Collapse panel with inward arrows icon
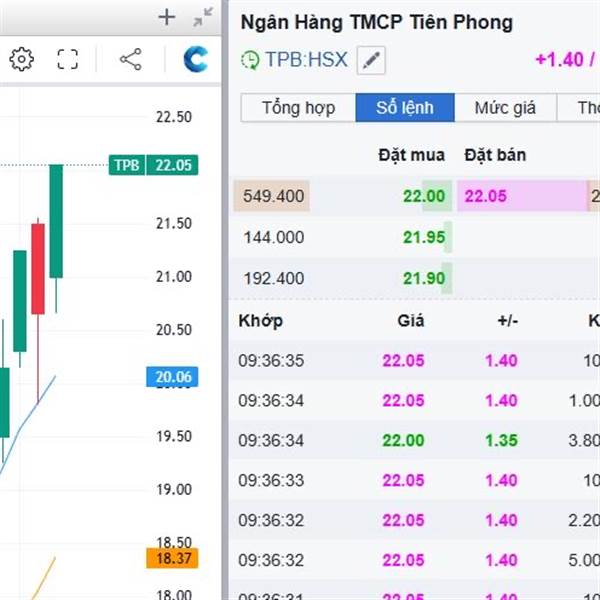 coord(203,17)
